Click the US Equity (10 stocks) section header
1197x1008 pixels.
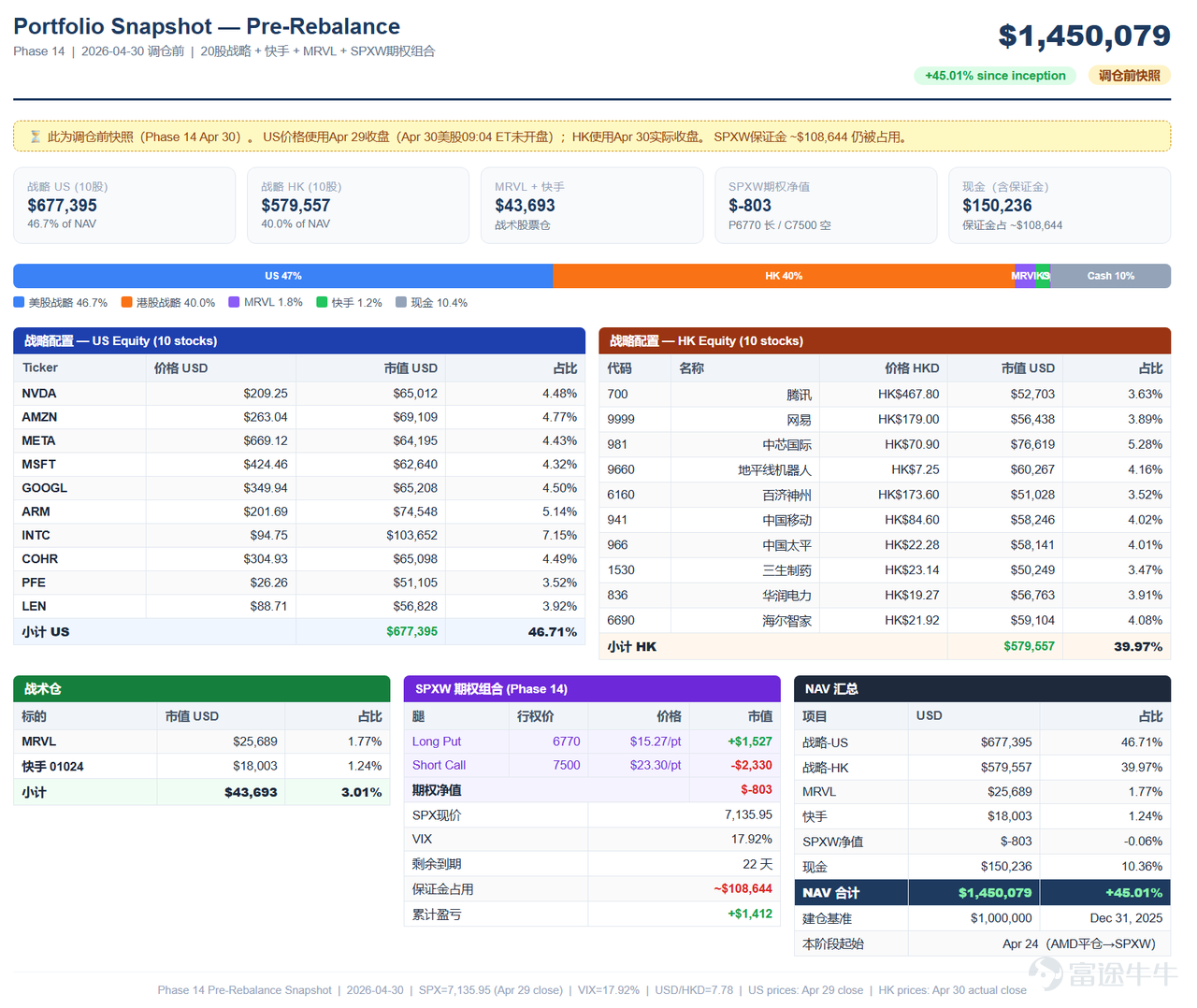coord(299,341)
